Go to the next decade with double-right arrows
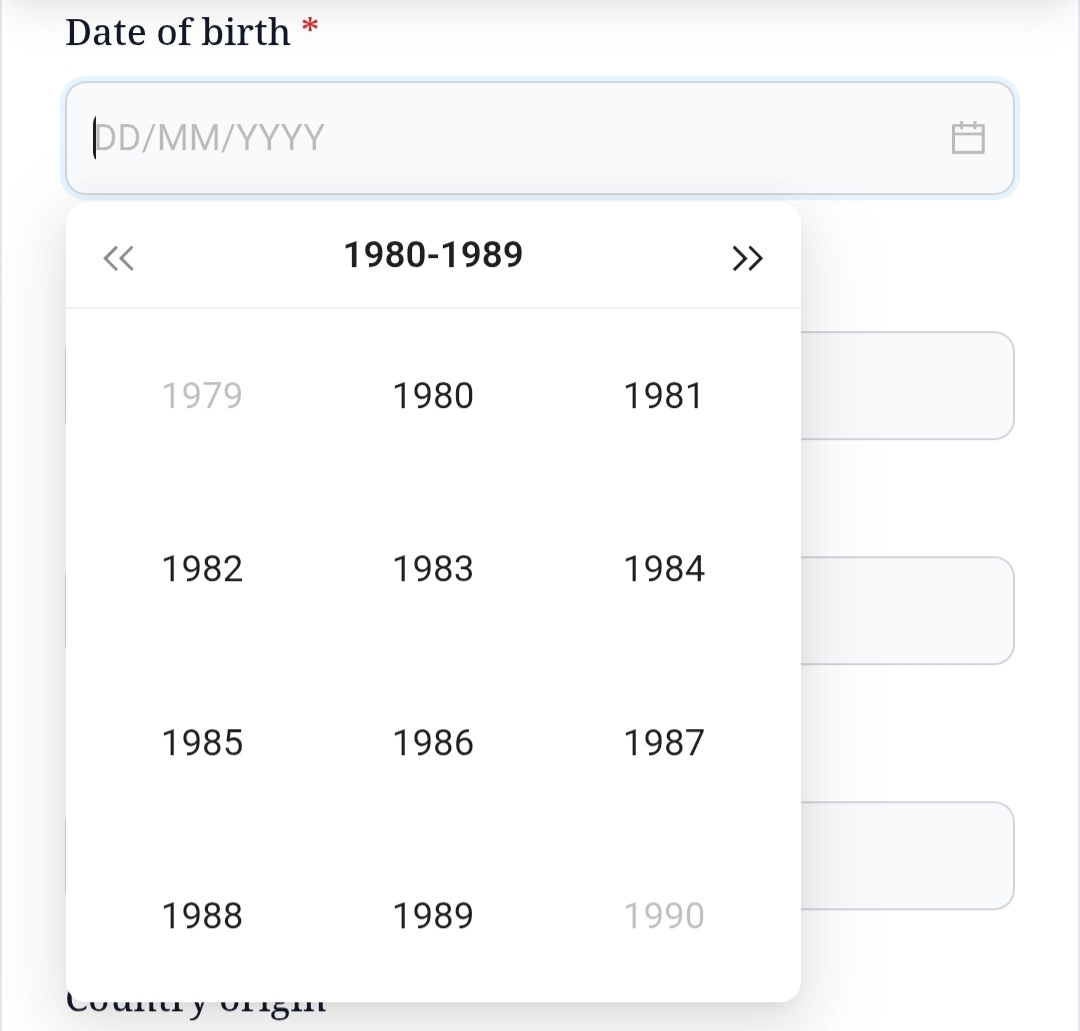 pyautogui.click(x=747, y=258)
